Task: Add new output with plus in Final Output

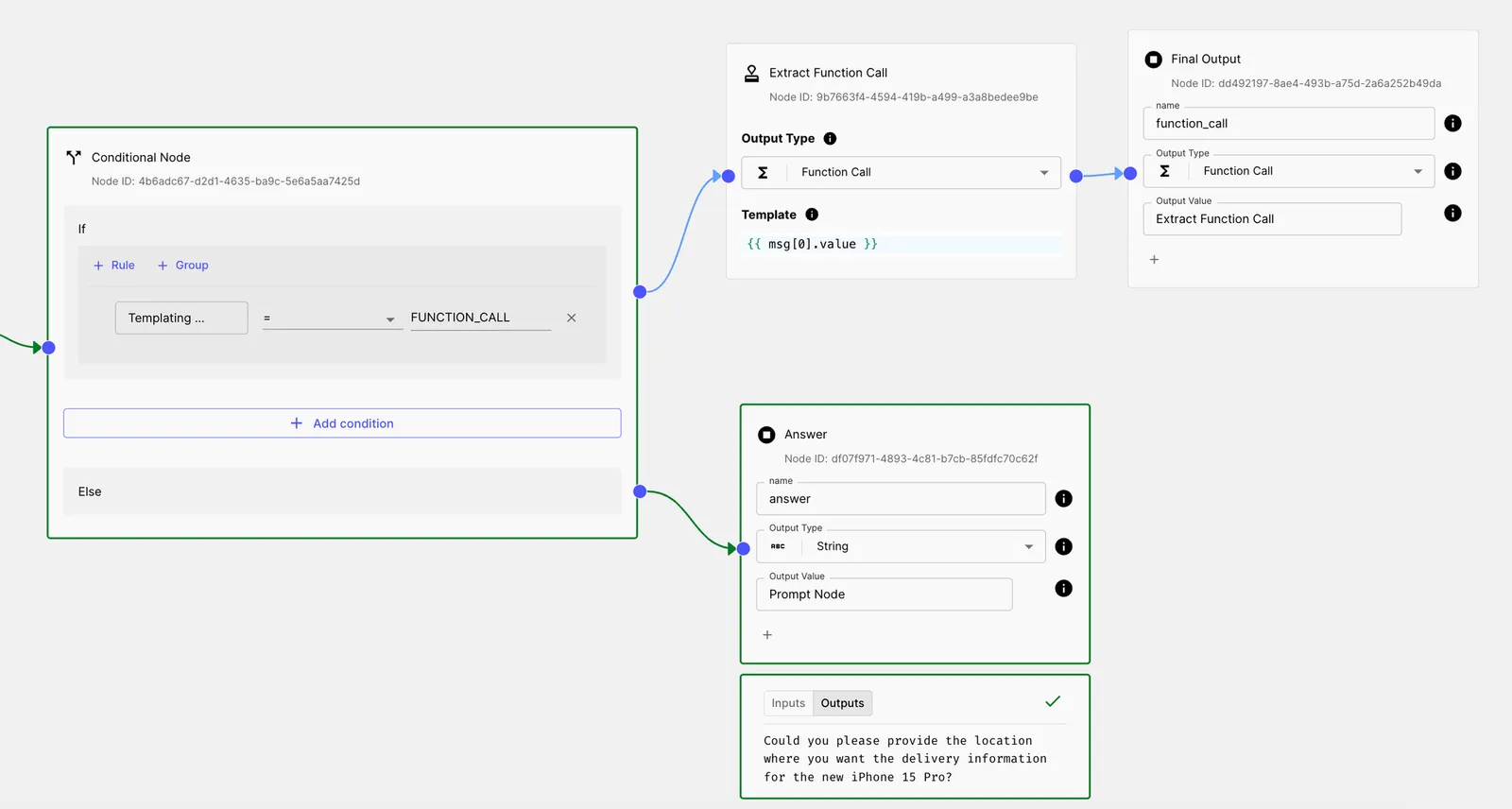Action: point(1154,259)
